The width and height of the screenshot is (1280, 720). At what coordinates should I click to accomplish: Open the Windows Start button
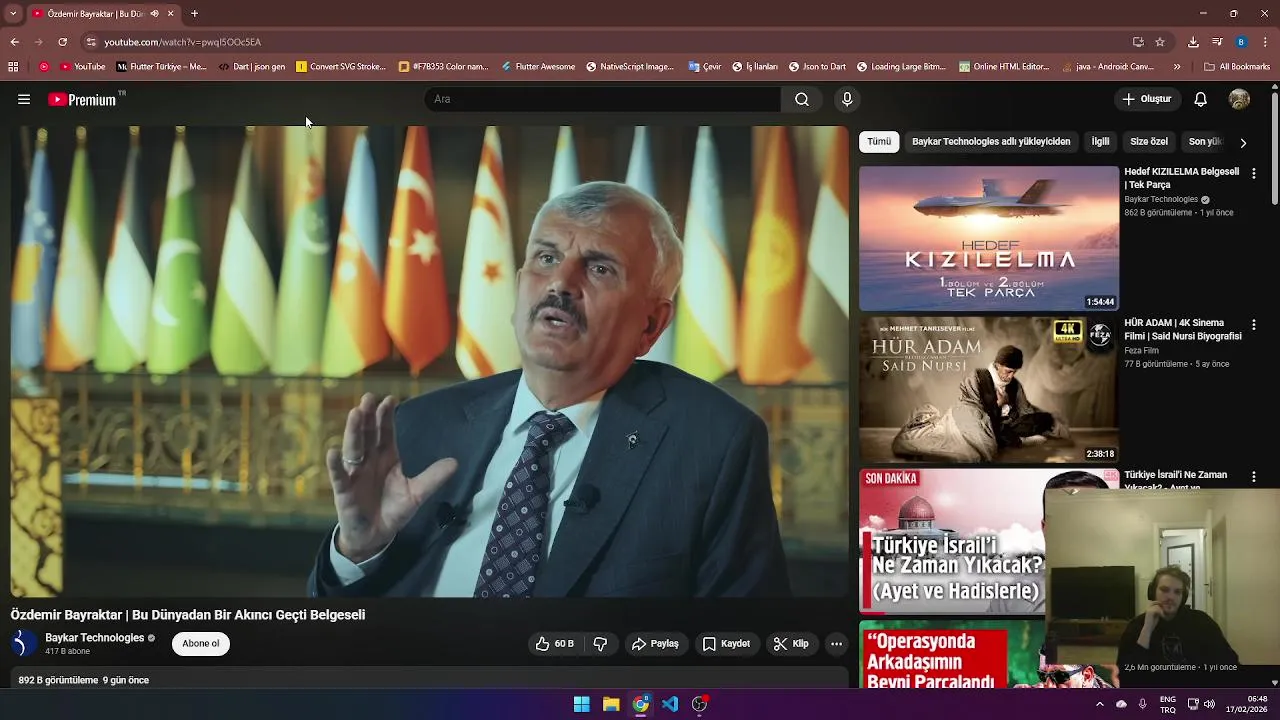click(581, 704)
